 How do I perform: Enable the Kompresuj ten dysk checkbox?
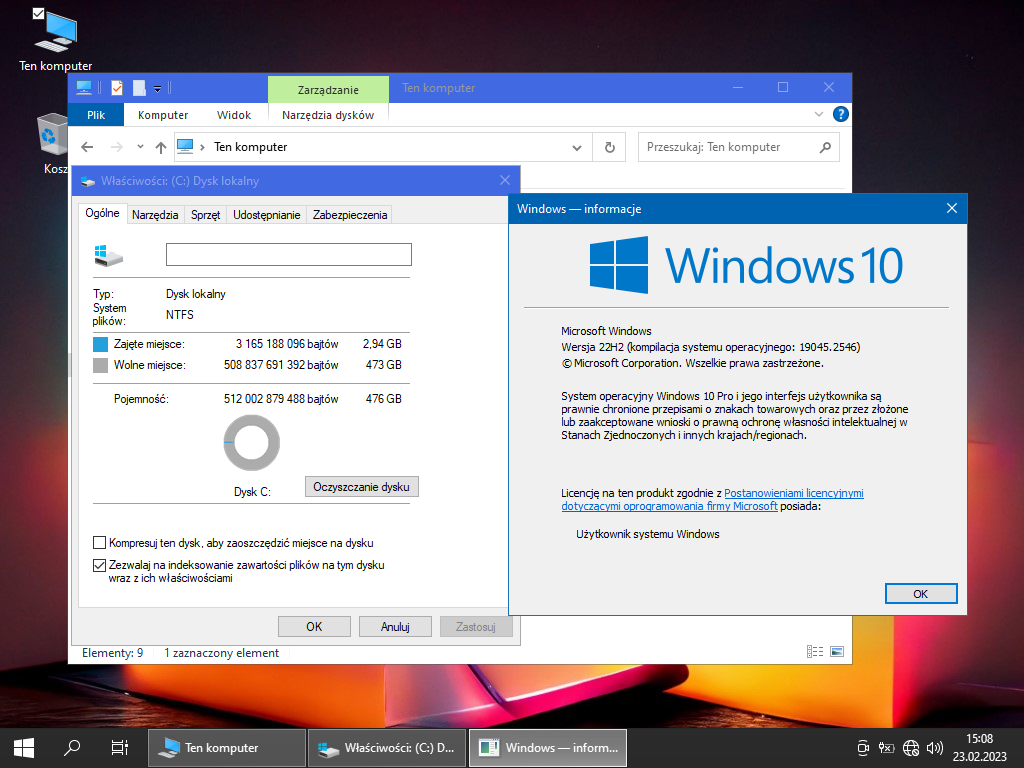[99, 543]
